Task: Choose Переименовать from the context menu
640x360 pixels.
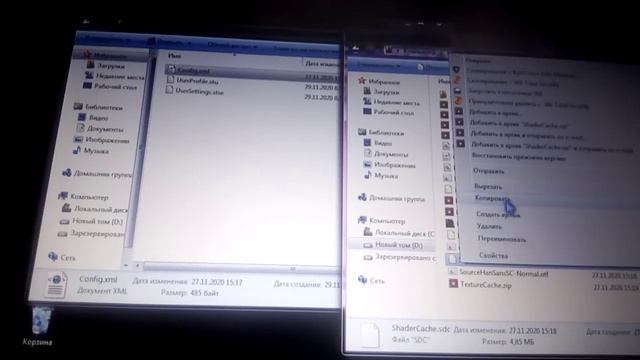Action: [x=502, y=239]
